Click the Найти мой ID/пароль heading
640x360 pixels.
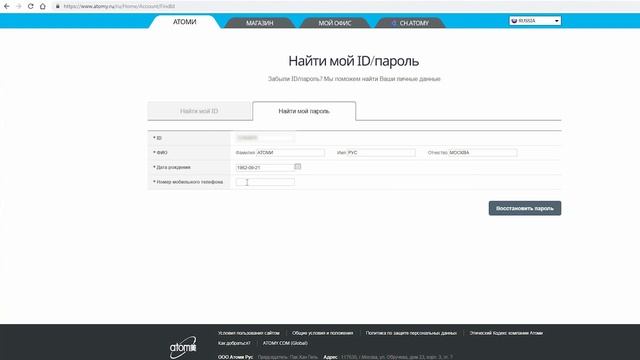[353, 61]
